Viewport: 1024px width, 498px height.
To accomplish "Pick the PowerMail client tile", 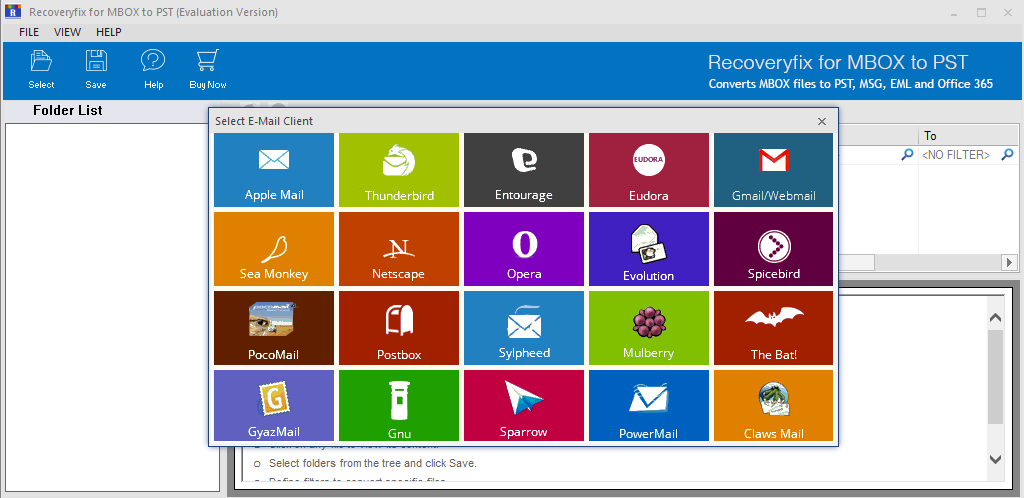I will [x=648, y=405].
